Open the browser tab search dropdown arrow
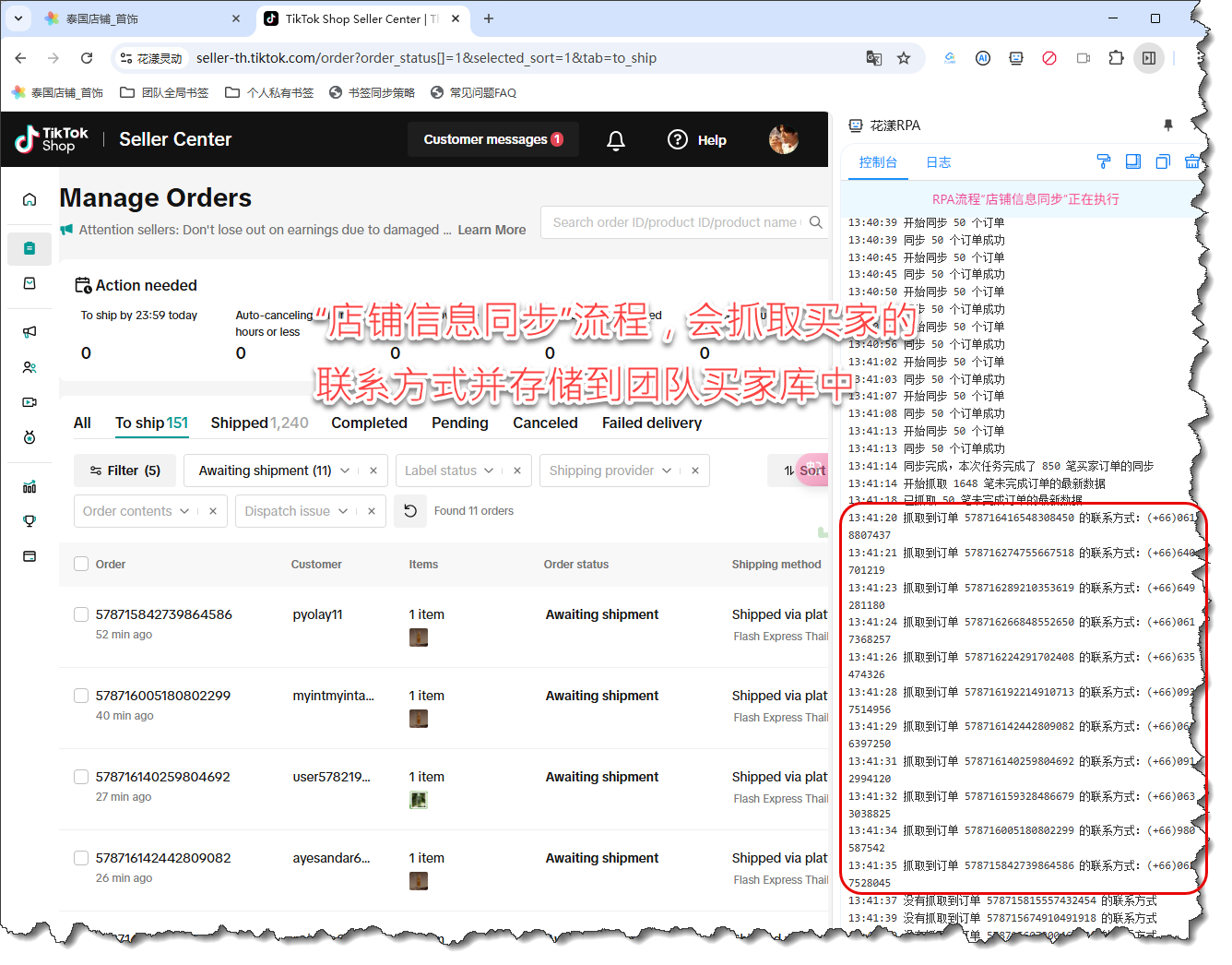Viewport: 1232px width, 965px height. point(18,18)
